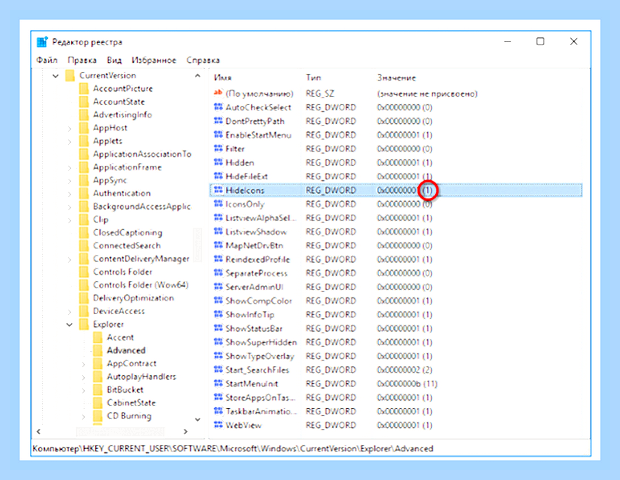
Task: Click the string icon of (По умолчанию) value
Action: click(218, 93)
